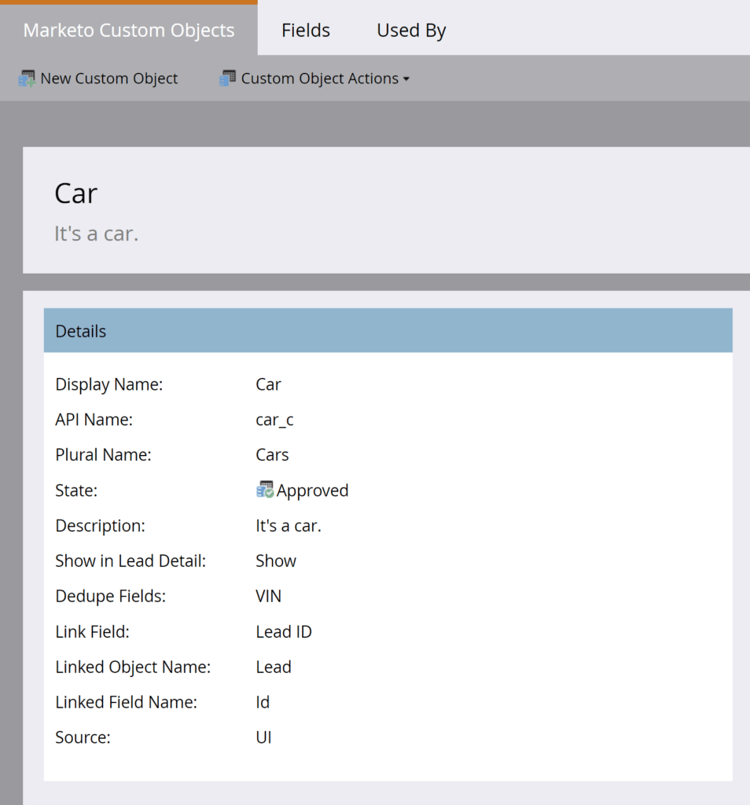This screenshot has height=805, width=750.
Task: Expand the Custom Object Actions dropdown arrow
Action: coord(406,79)
